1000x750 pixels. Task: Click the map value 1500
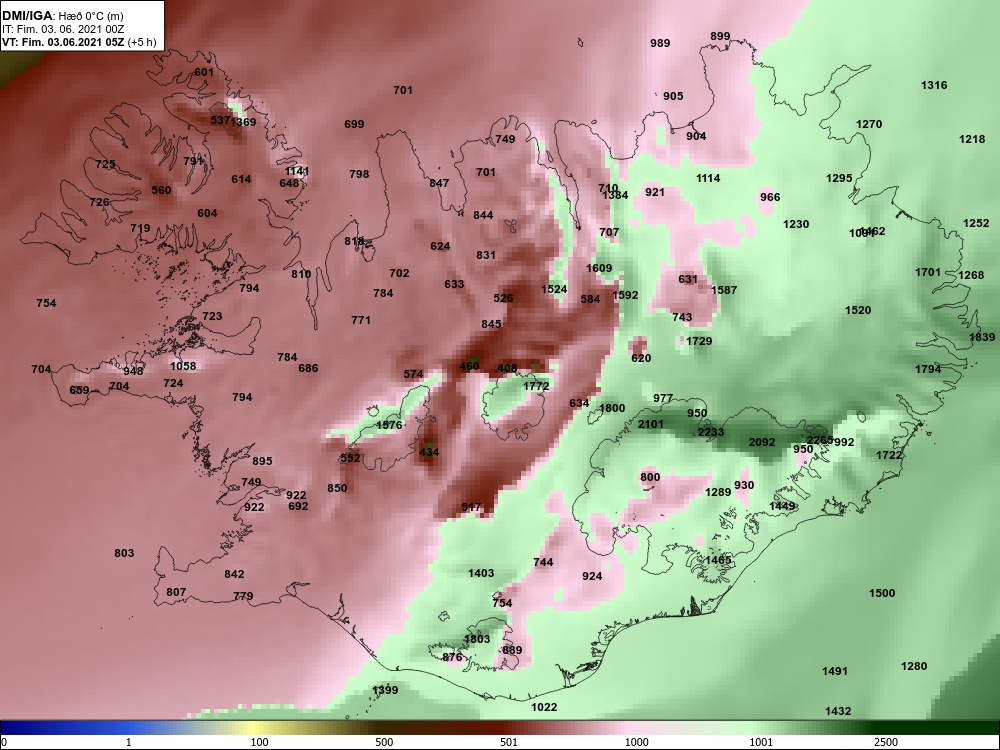(x=882, y=594)
